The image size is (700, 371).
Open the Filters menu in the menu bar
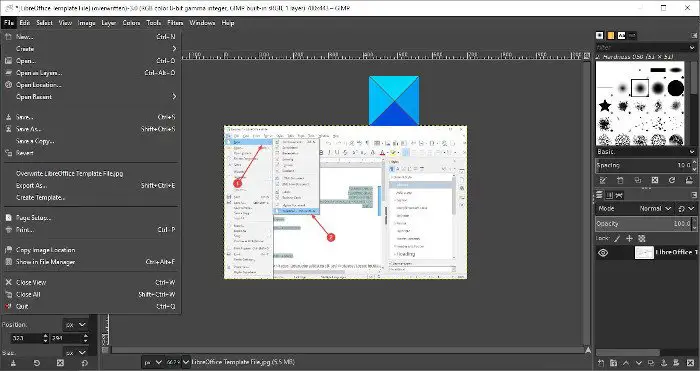coord(175,23)
